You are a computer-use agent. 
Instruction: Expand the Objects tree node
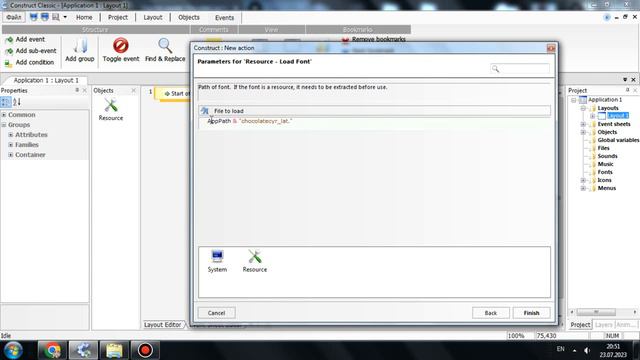click(x=583, y=132)
